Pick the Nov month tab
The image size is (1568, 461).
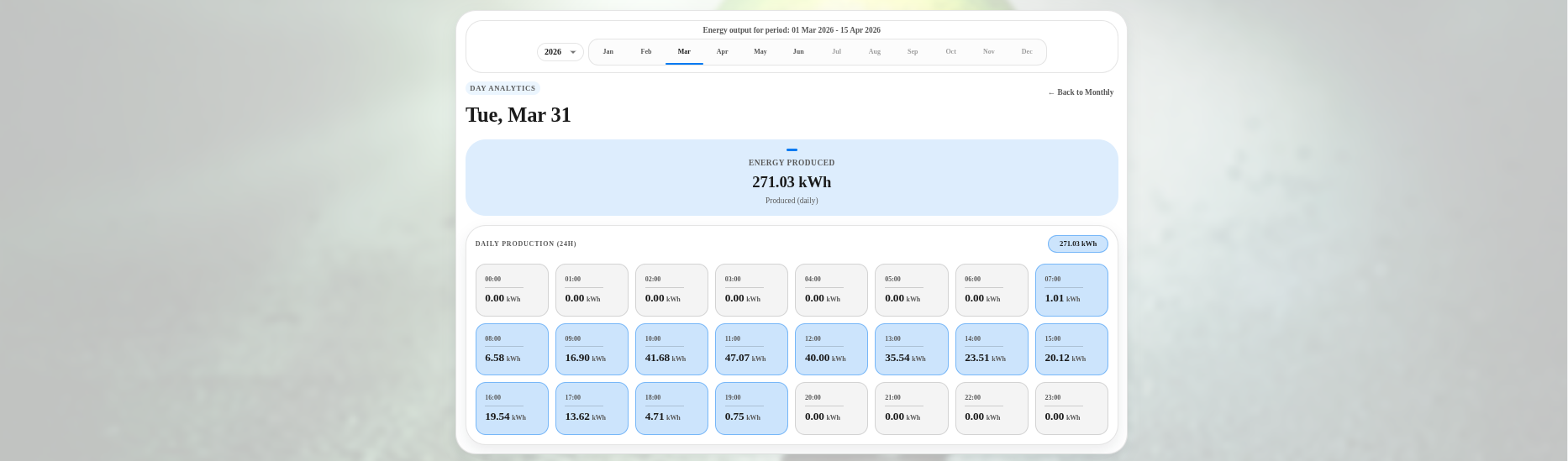point(989,52)
